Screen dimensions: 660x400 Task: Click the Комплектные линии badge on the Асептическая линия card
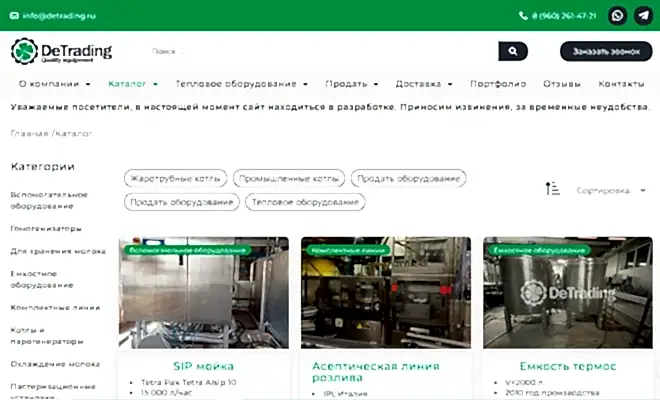click(x=348, y=250)
